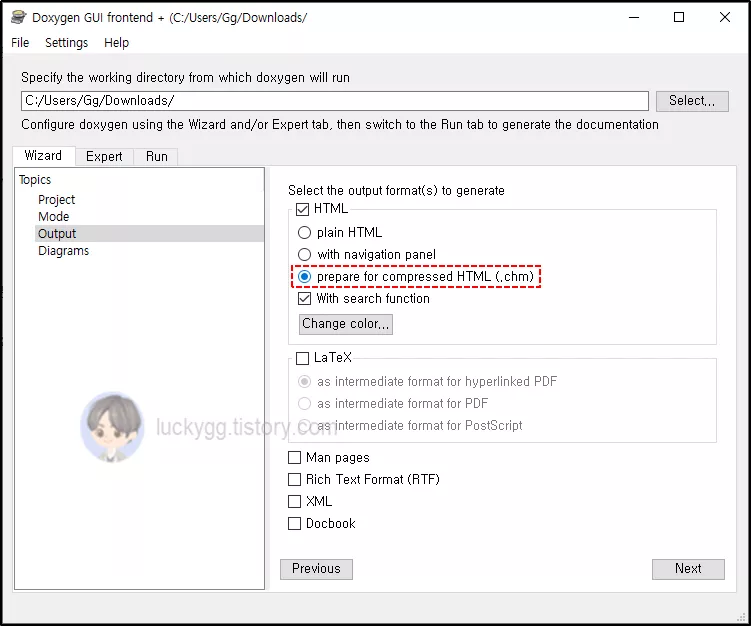Viewport: 751px width, 626px height.
Task: Click the Select... directory button
Action: point(692,101)
